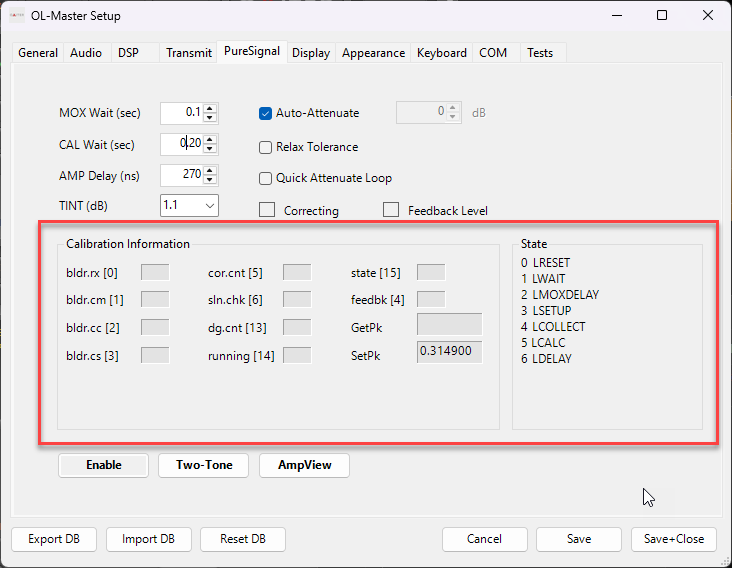Screen dimensions: 732x568
Task: Switch to the General tab
Action: [38, 53]
